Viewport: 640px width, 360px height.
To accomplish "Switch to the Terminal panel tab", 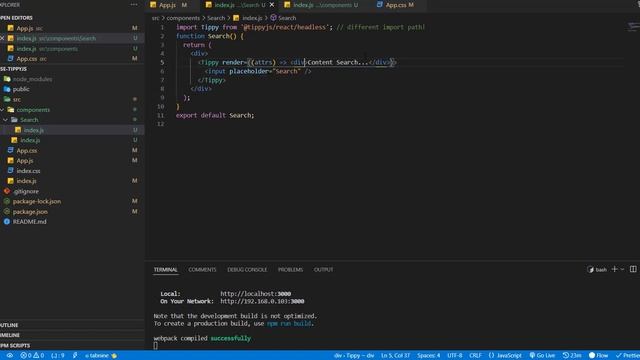I will [165, 269].
